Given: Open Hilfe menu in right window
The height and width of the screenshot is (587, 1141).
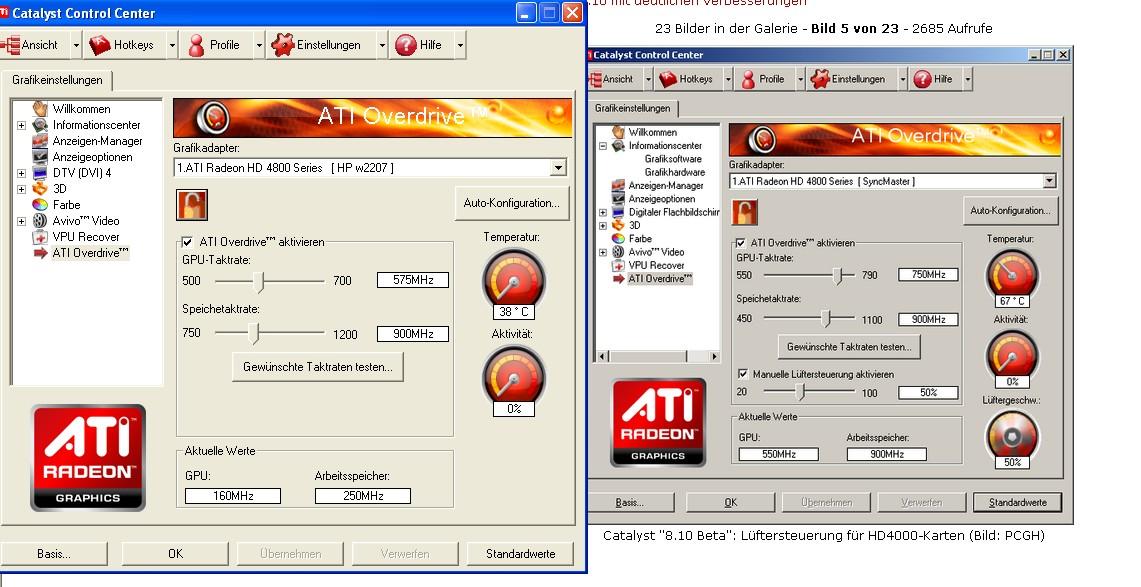Looking at the screenshot, I should click(935, 79).
